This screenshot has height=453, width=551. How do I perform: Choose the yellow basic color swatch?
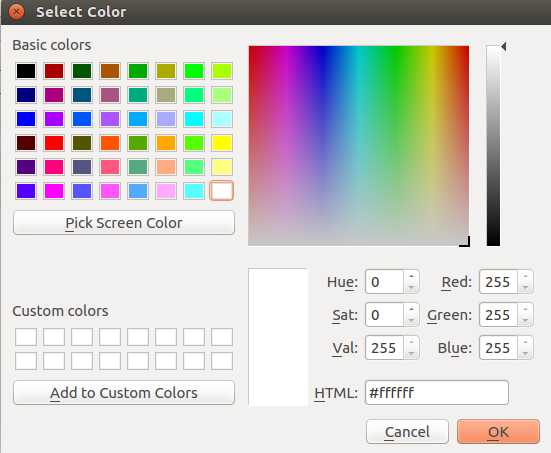pyautogui.click(x=222, y=143)
